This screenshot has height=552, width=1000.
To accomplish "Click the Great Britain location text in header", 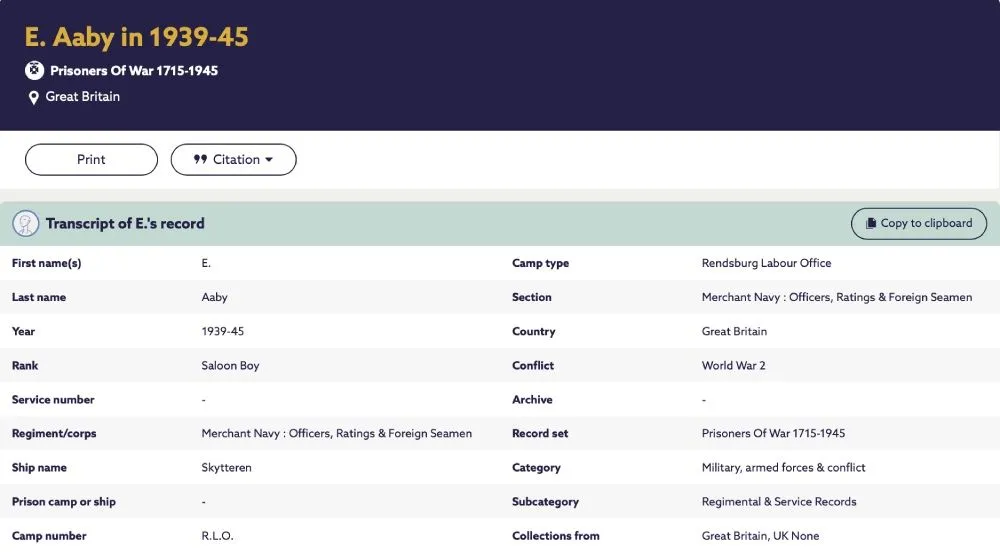I will [83, 97].
